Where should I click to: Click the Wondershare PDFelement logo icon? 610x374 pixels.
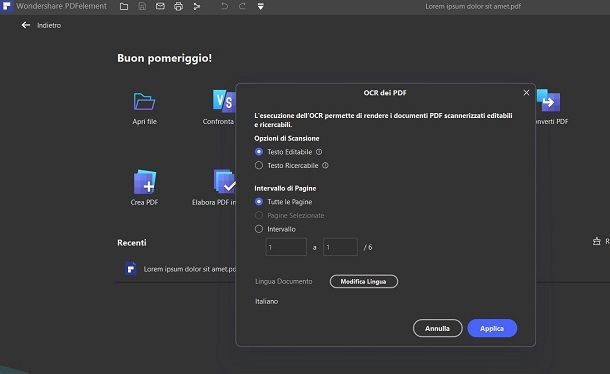pos(7,6)
